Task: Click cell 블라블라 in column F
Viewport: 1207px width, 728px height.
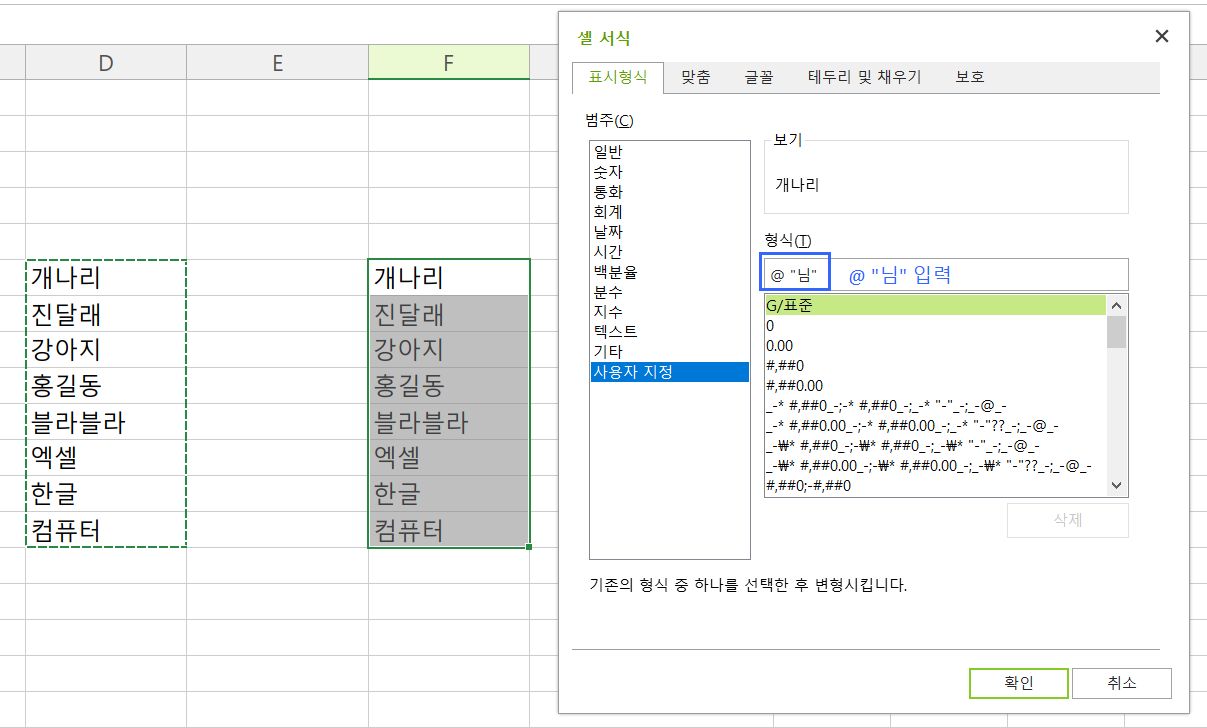Action: [x=449, y=422]
